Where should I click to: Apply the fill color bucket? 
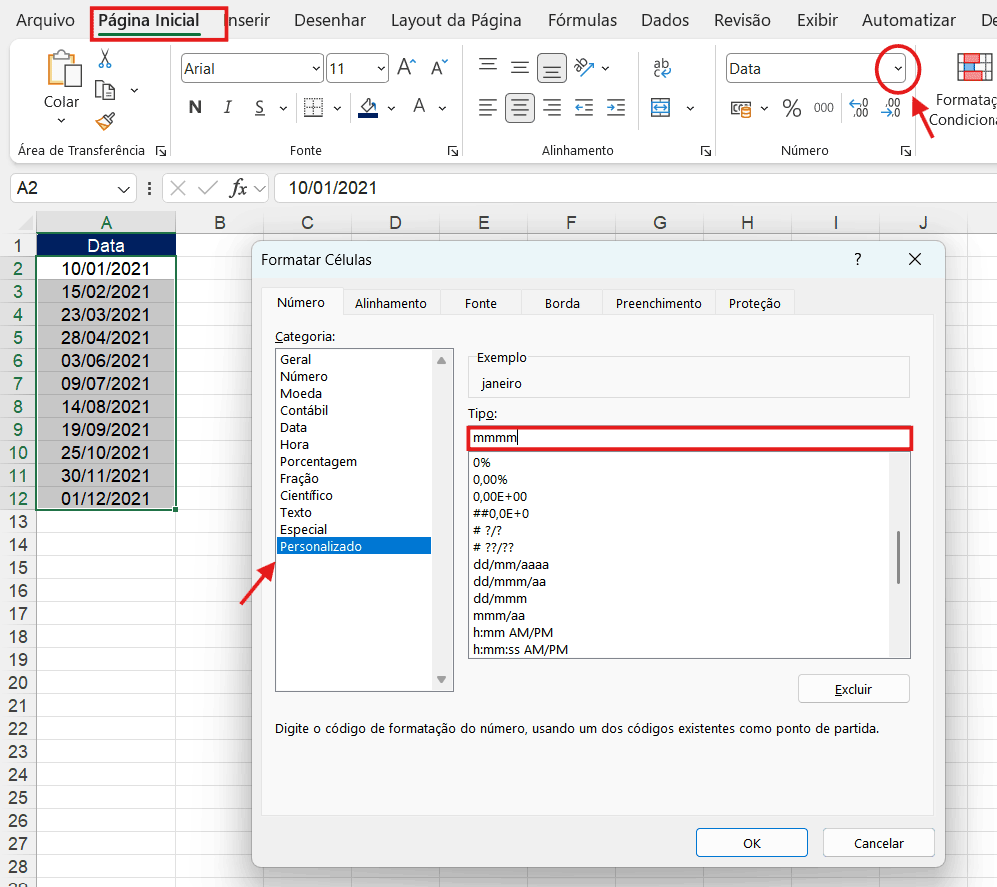point(368,107)
